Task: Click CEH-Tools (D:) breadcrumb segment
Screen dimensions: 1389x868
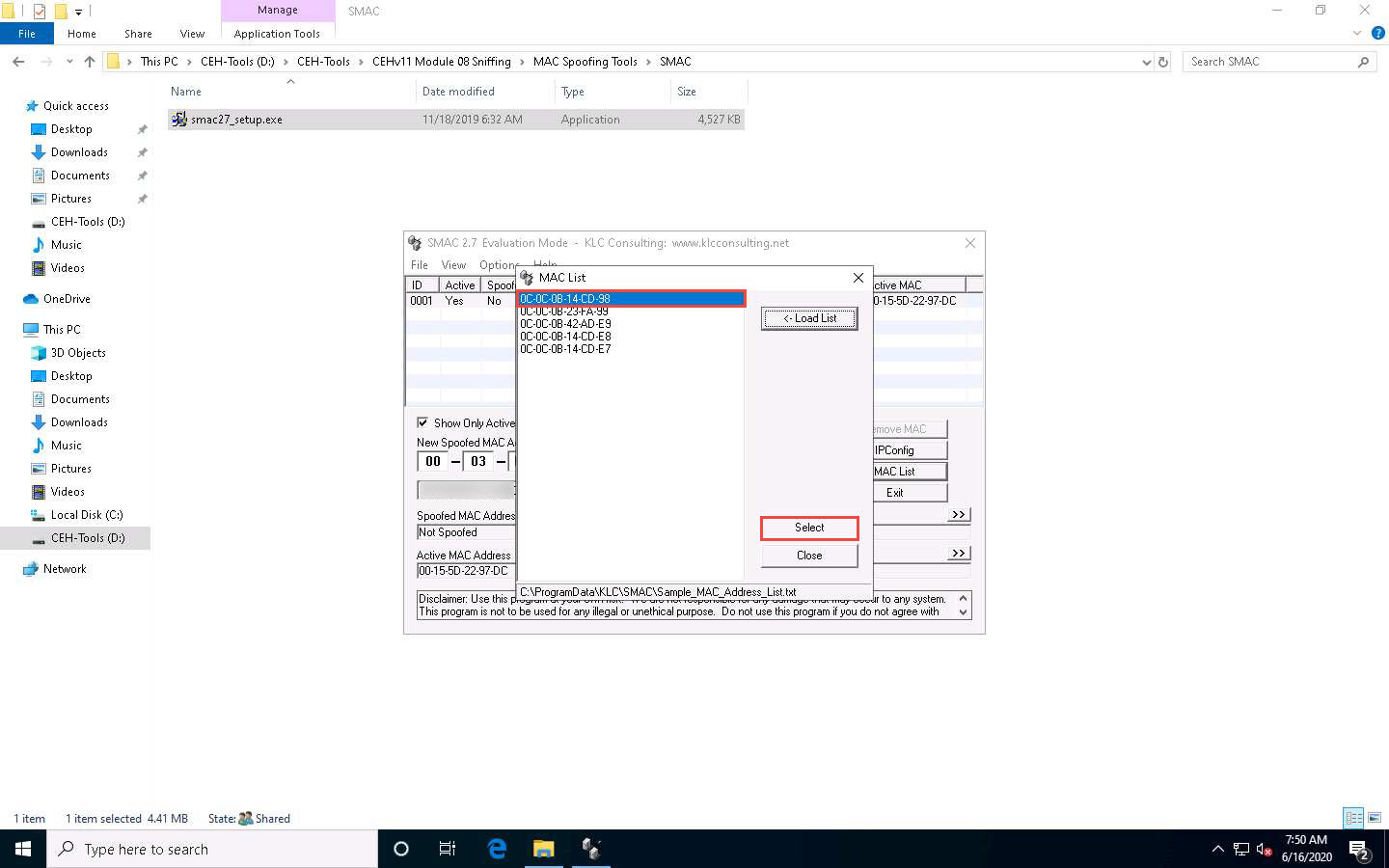Action: [237, 62]
